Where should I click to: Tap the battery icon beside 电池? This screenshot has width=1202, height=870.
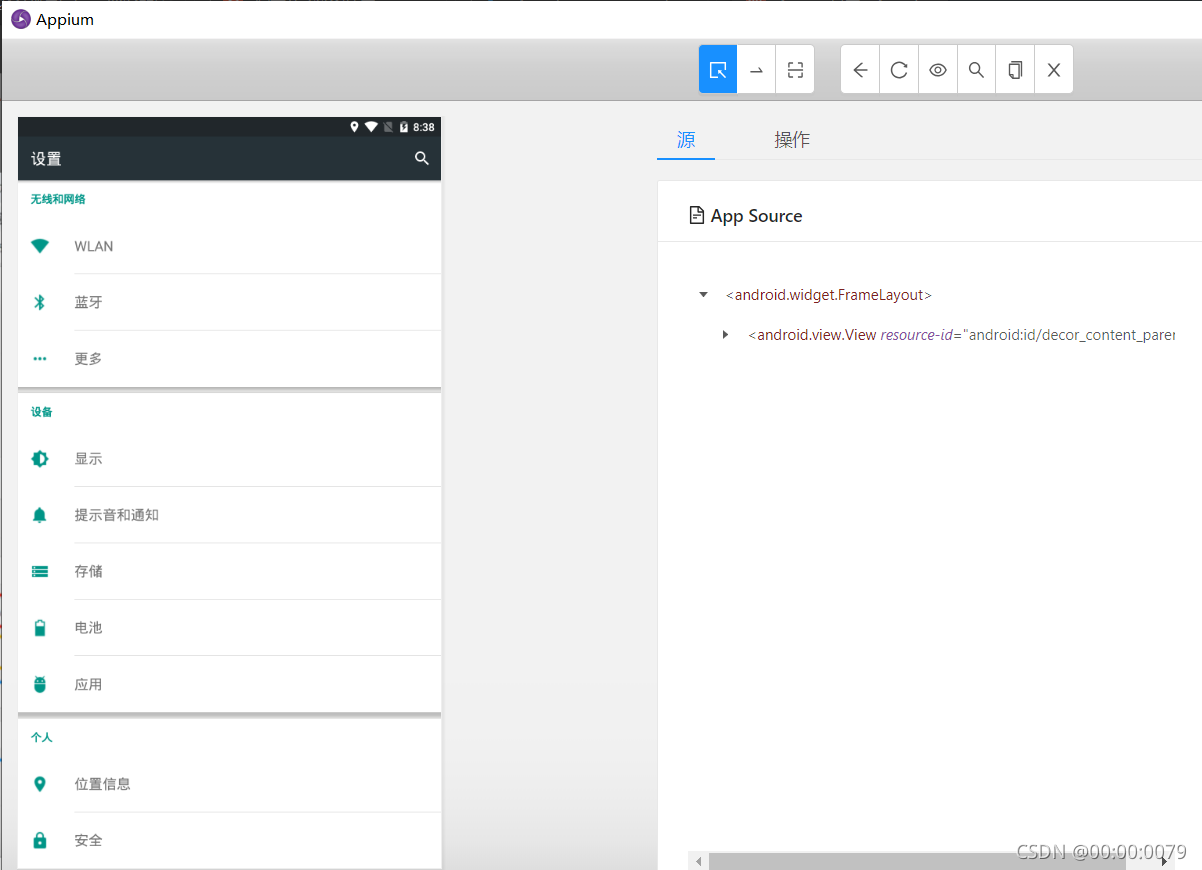tap(40, 628)
